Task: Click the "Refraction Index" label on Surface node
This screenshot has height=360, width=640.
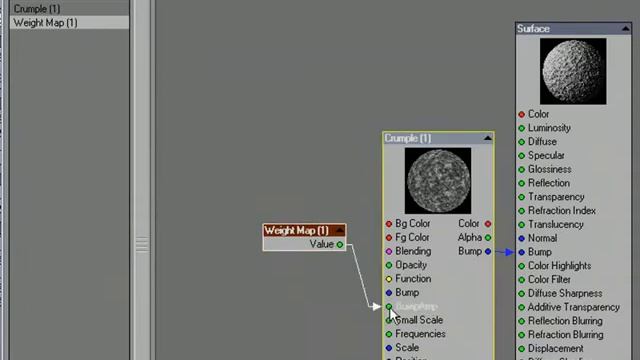Action: (x=562, y=211)
